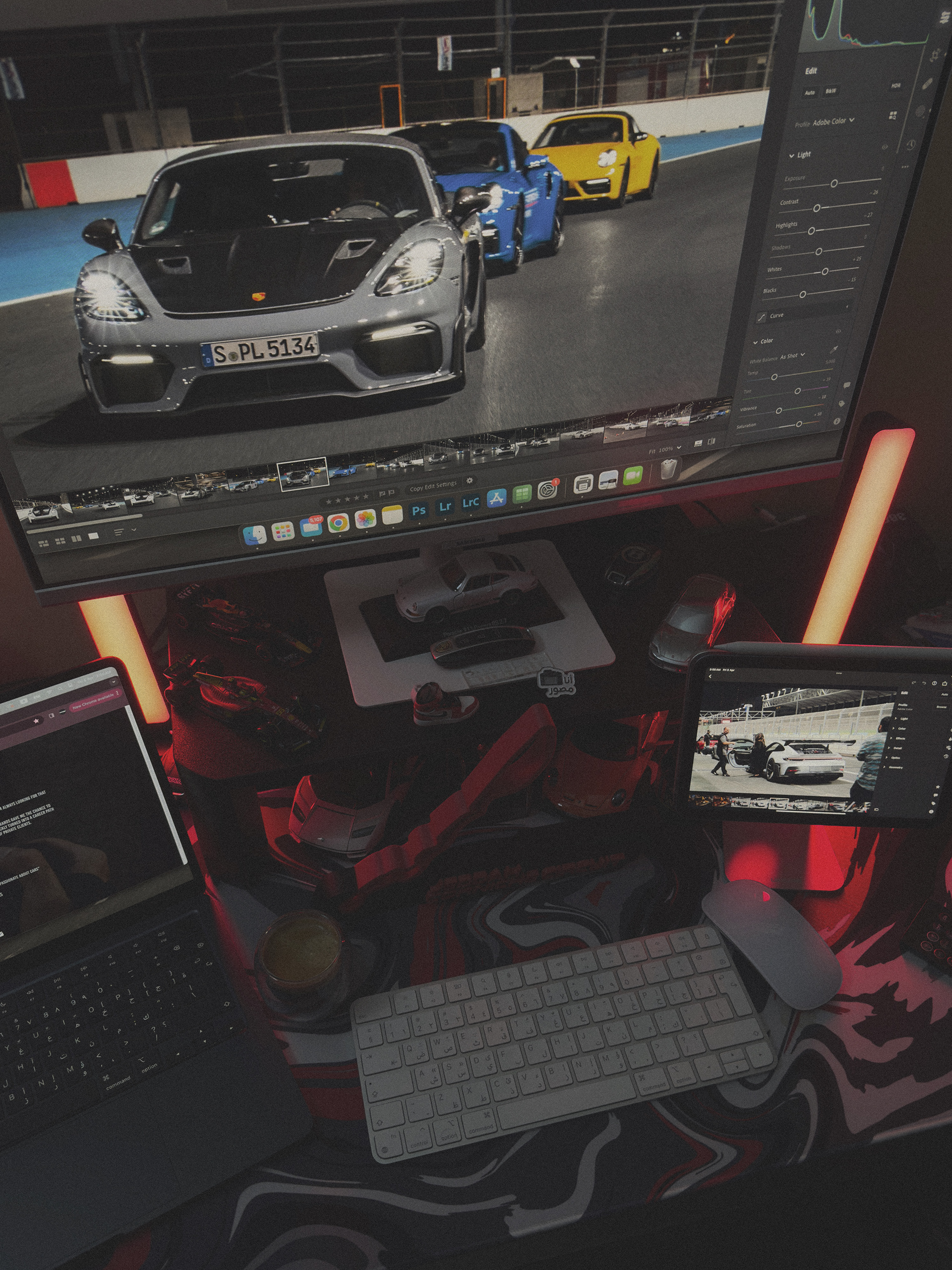The image size is (952, 1270).
Task: Open Photoshop from the Dock
Action: coord(419,510)
